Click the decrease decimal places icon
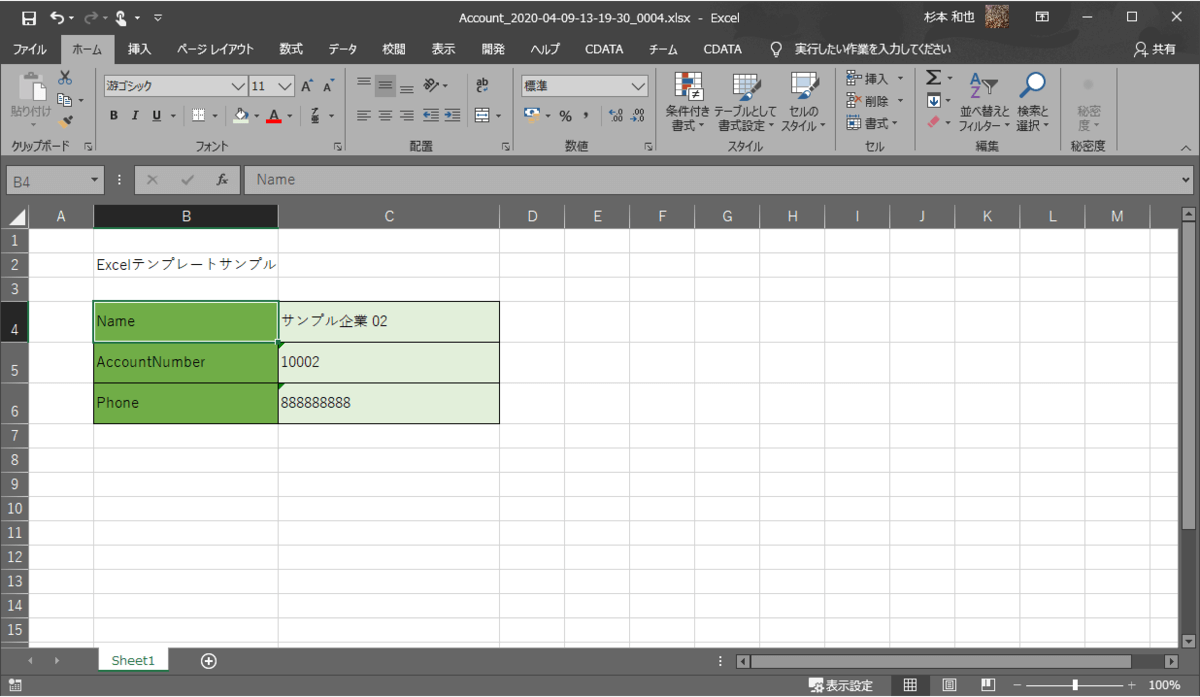This screenshot has height=697, width=1200. coord(637,116)
